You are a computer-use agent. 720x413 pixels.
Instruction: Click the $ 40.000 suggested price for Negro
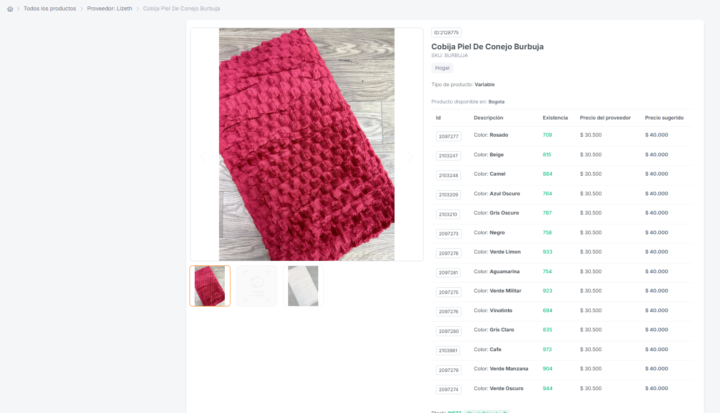click(x=657, y=233)
